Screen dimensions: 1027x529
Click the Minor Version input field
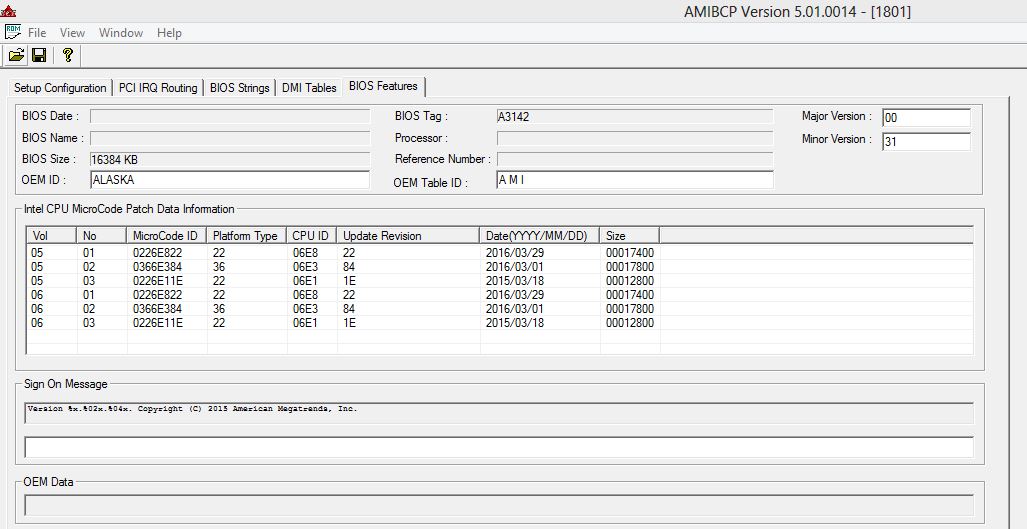(x=926, y=141)
